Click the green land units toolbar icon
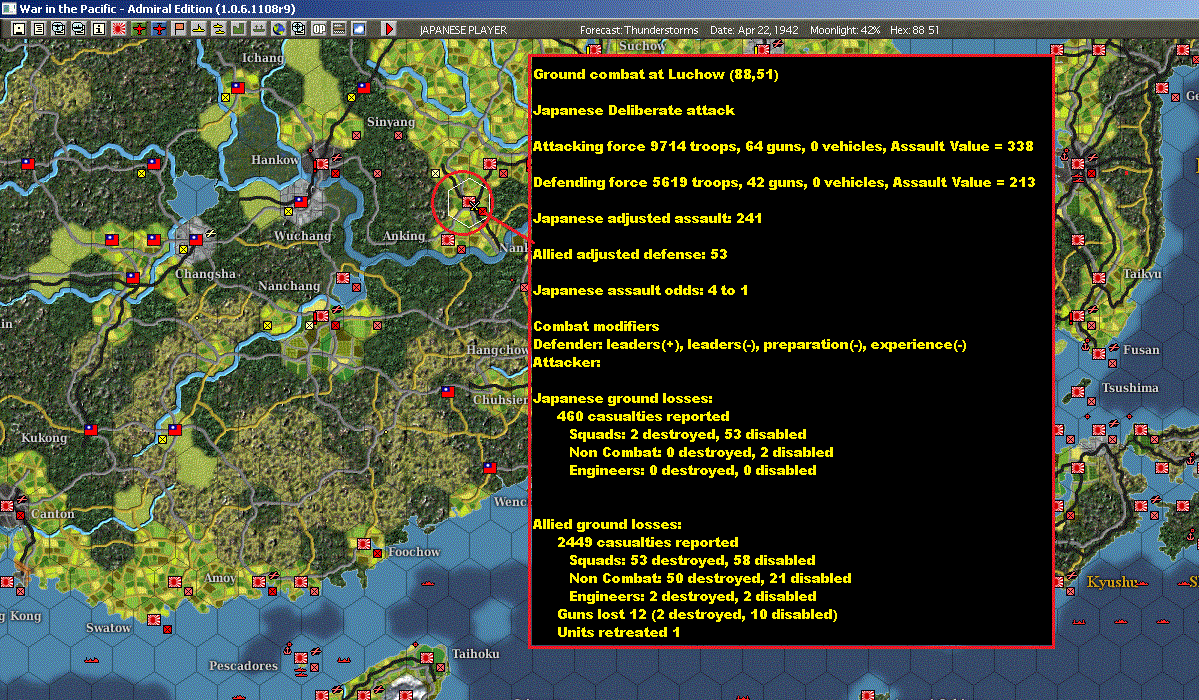The image size is (1199, 700). click(x=239, y=29)
